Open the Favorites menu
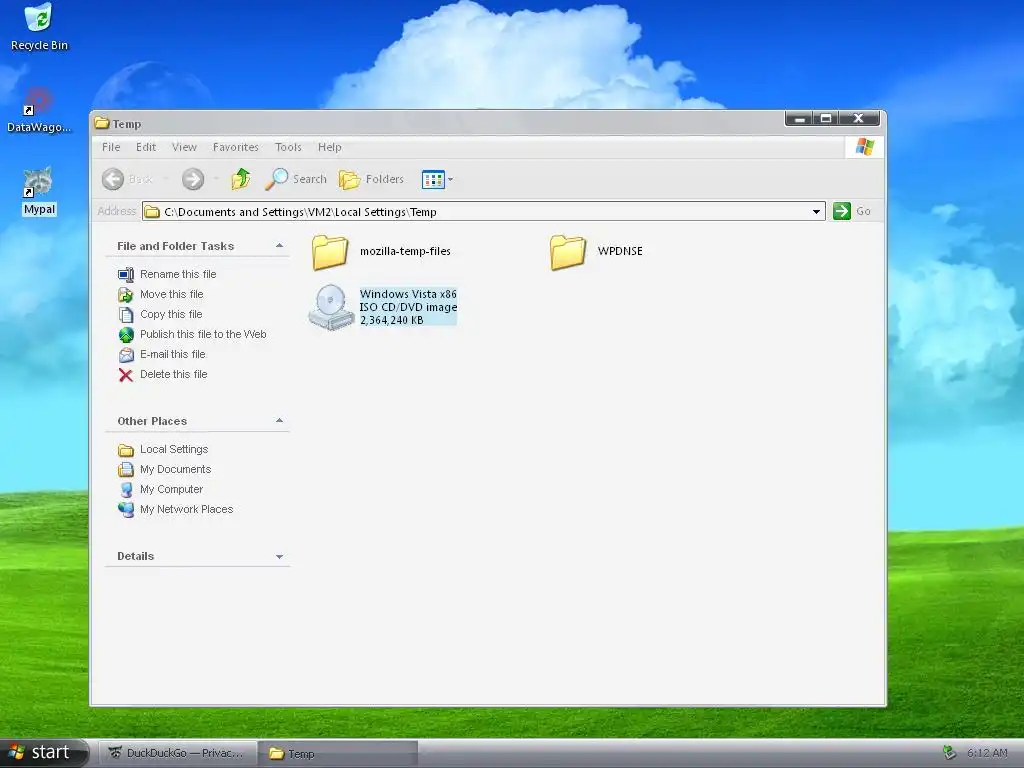The image size is (1024, 768). [x=236, y=147]
